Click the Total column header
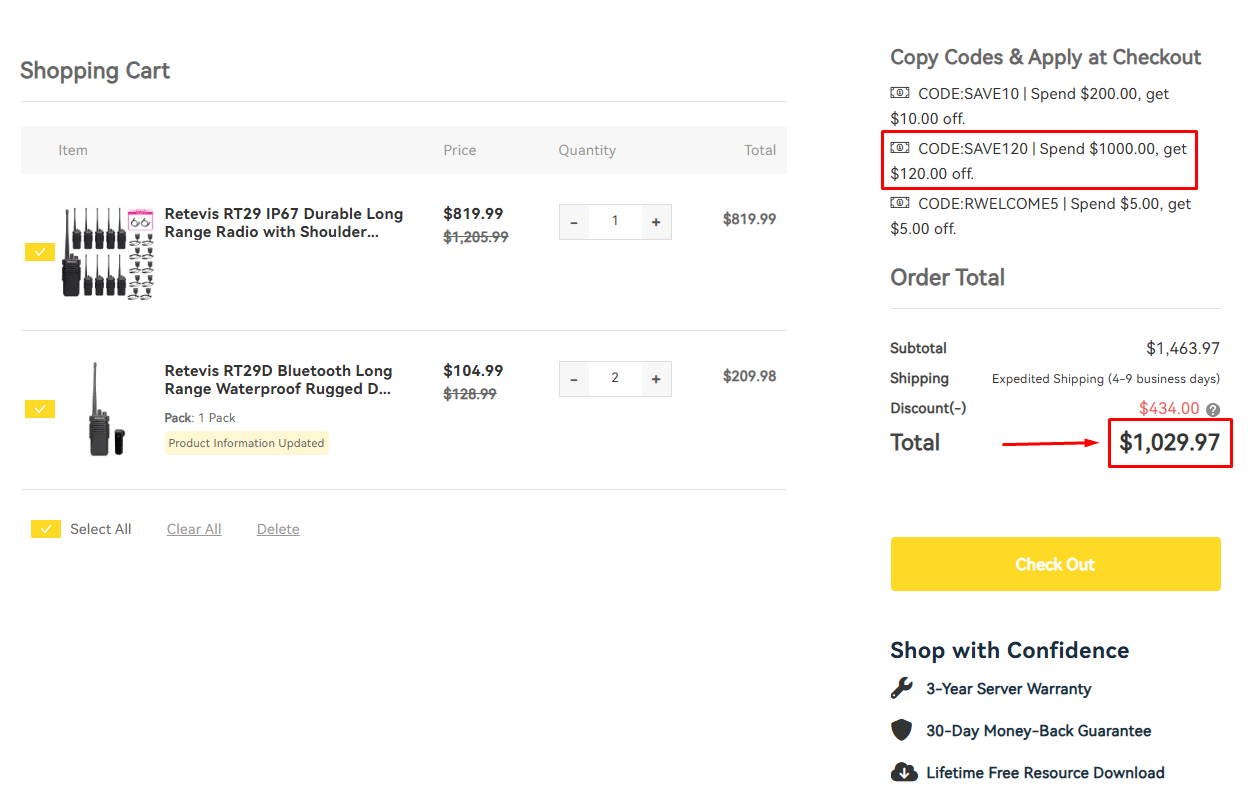Screen dimensions: 1257x794 click(760, 150)
